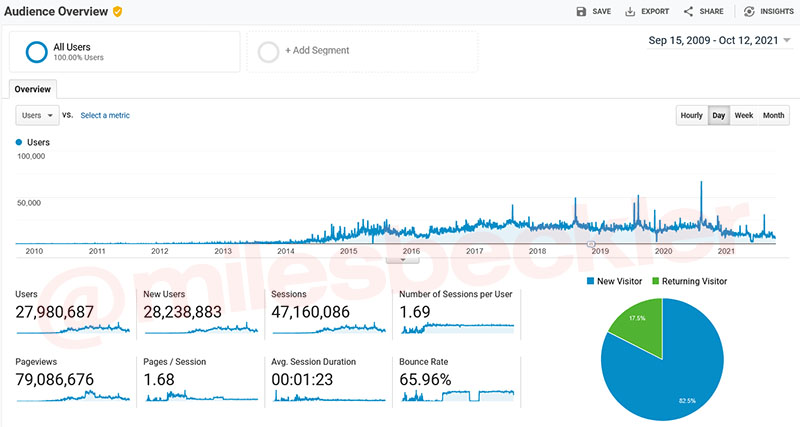The image size is (800, 427).
Task: Open the Insights panel icon
Action: pos(748,11)
